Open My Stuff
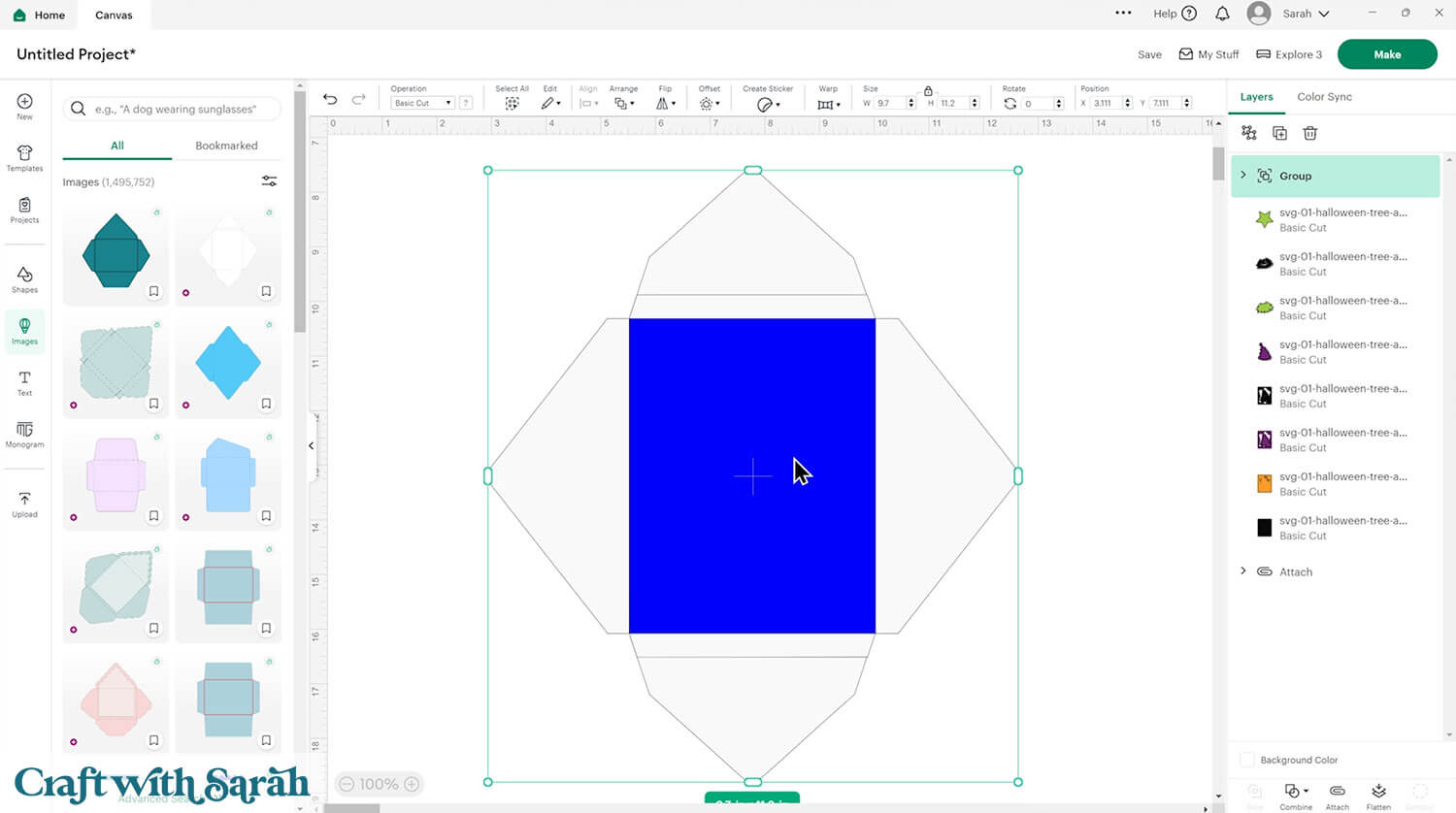 pos(1208,54)
